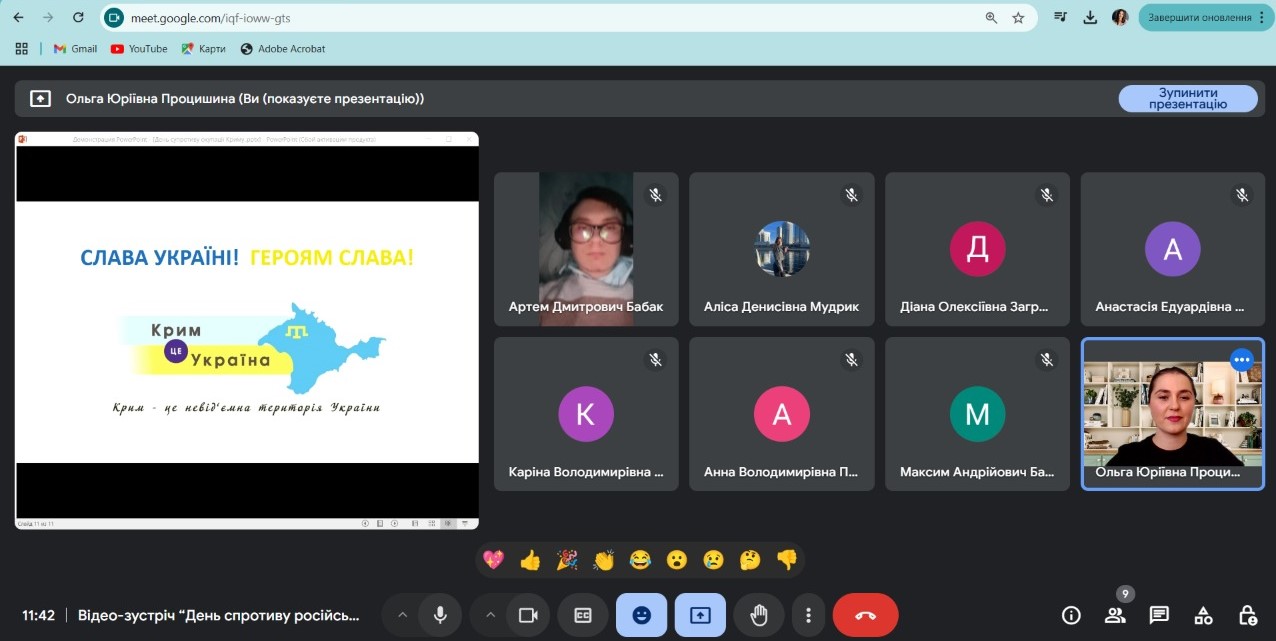
Task: Send thumbs up emoji reaction
Action: [530, 560]
